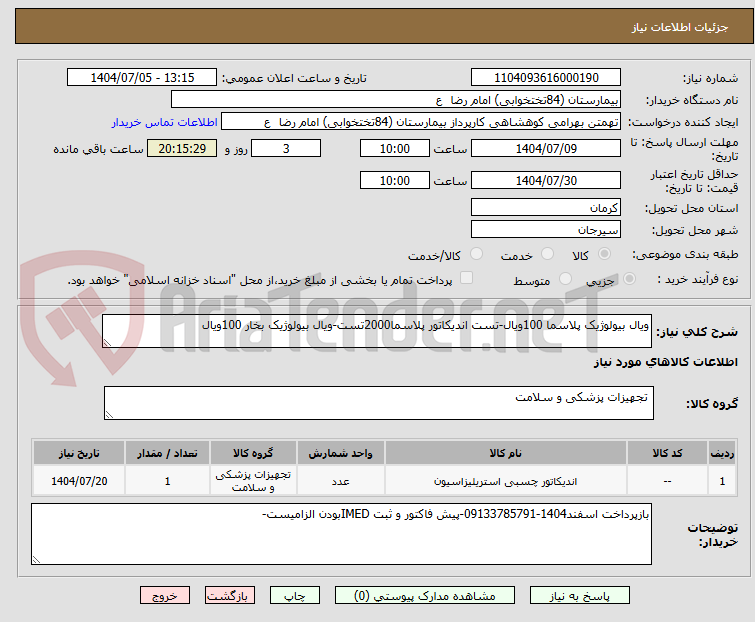Image resolution: width=755 pixels, height=622 pixels.
Task: Open 'اطلاعات تماس خریدار' link
Action: point(165,122)
